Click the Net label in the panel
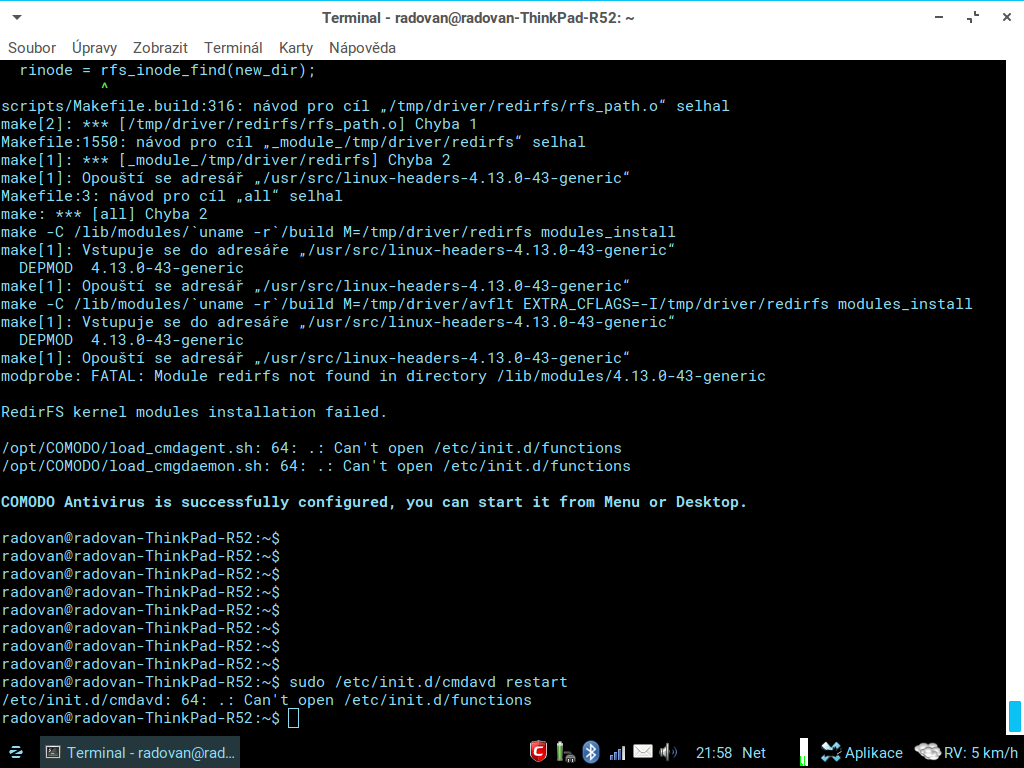 pos(754,753)
